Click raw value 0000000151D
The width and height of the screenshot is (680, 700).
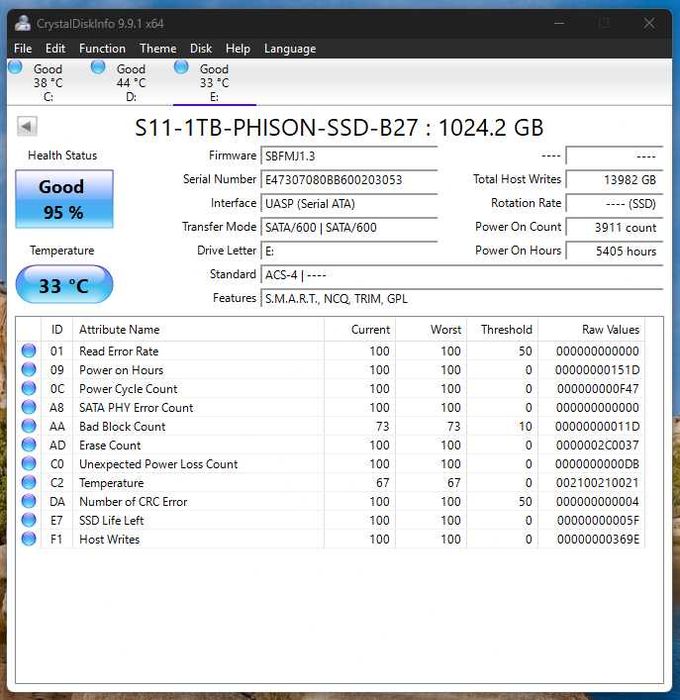pos(597,370)
